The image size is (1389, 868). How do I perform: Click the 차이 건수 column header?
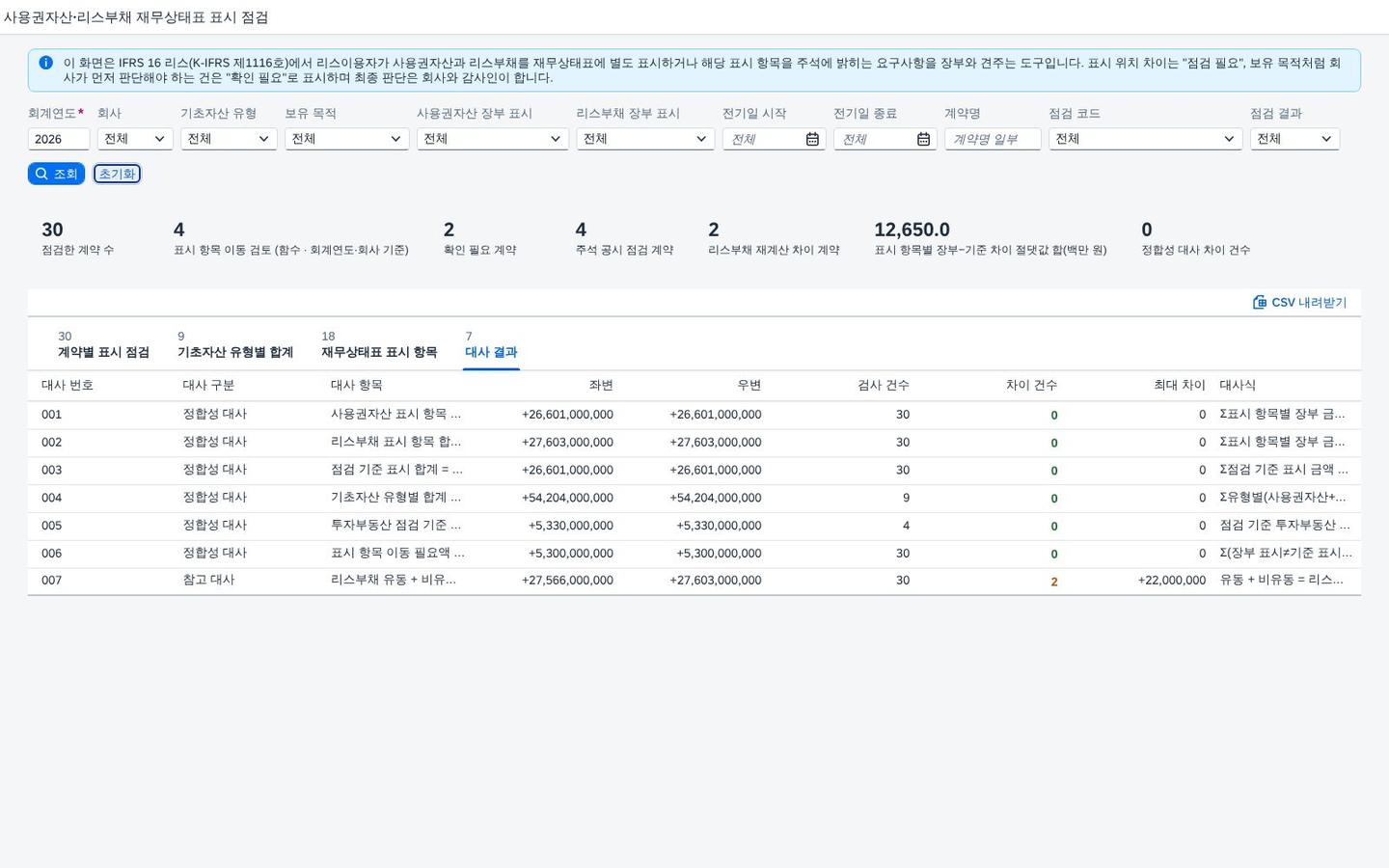point(1031,385)
